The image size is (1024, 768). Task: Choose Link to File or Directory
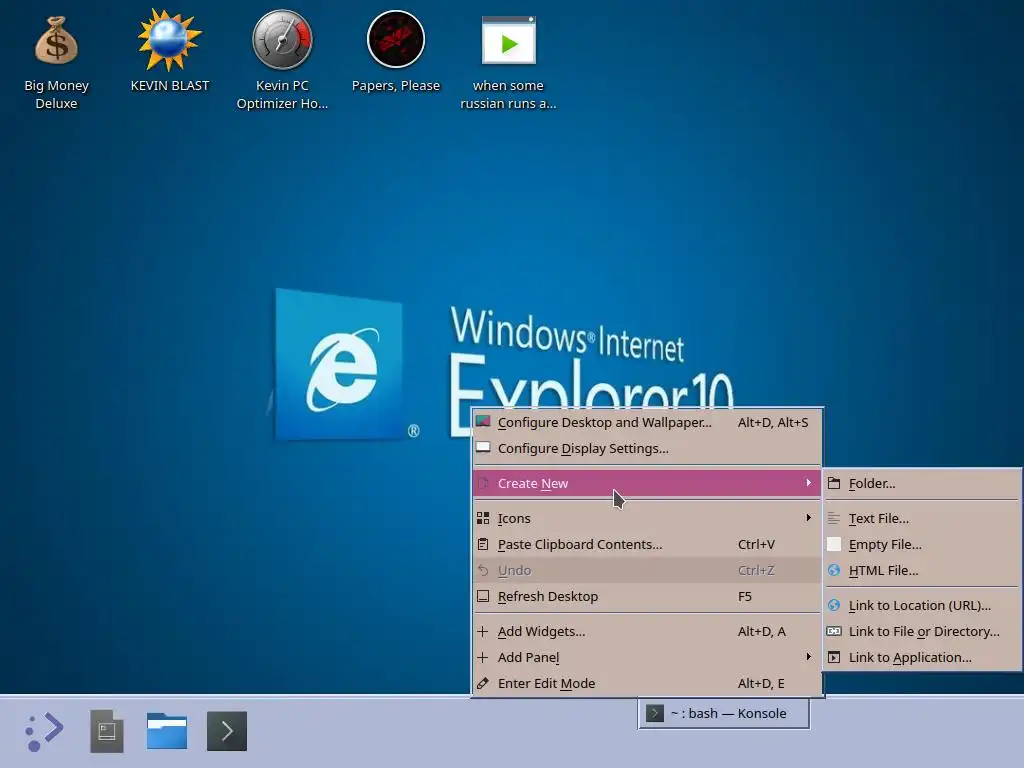click(921, 632)
